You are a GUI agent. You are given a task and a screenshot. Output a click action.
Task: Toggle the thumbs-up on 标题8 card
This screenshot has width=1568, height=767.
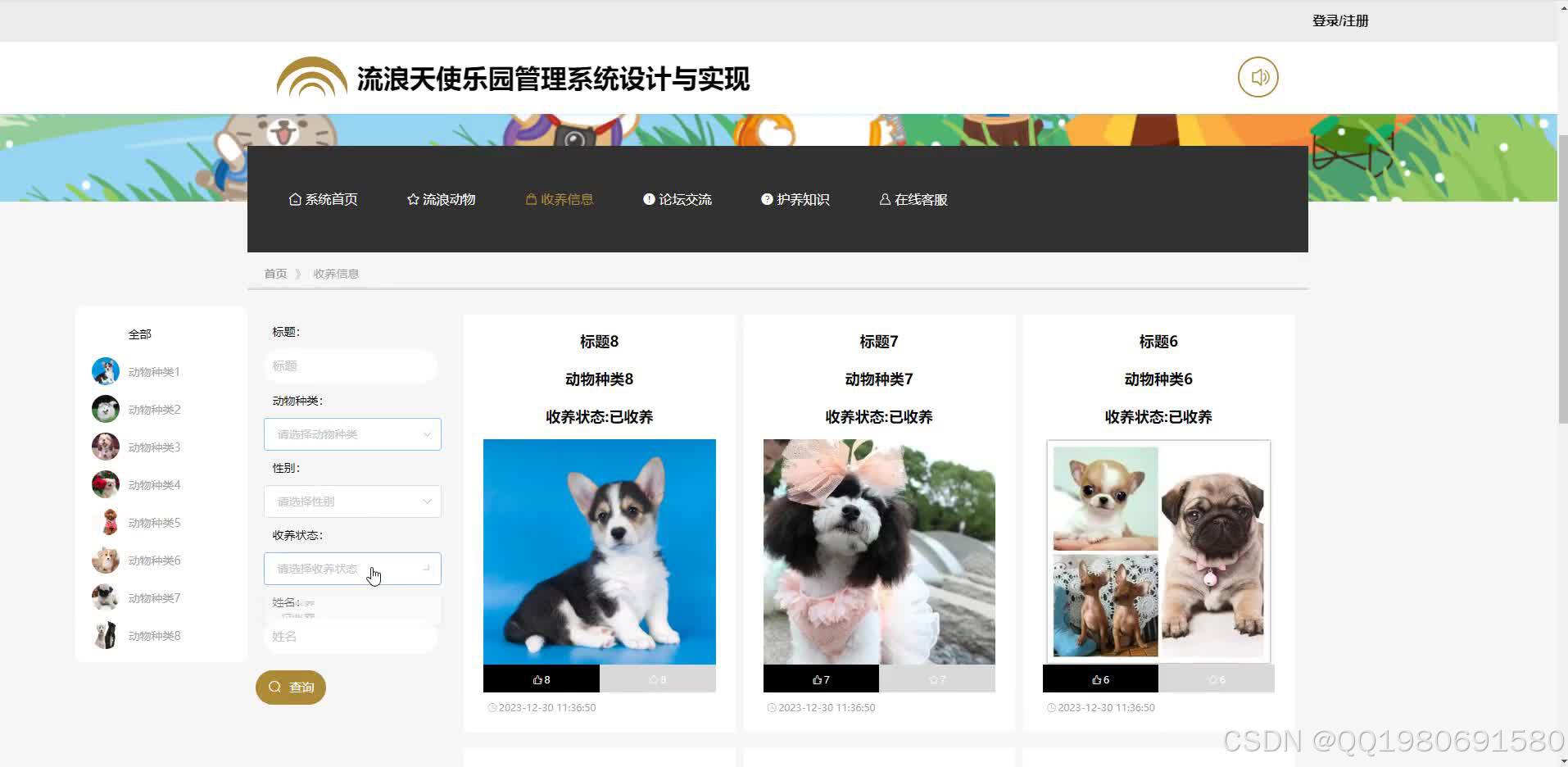click(x=540, y=678)
